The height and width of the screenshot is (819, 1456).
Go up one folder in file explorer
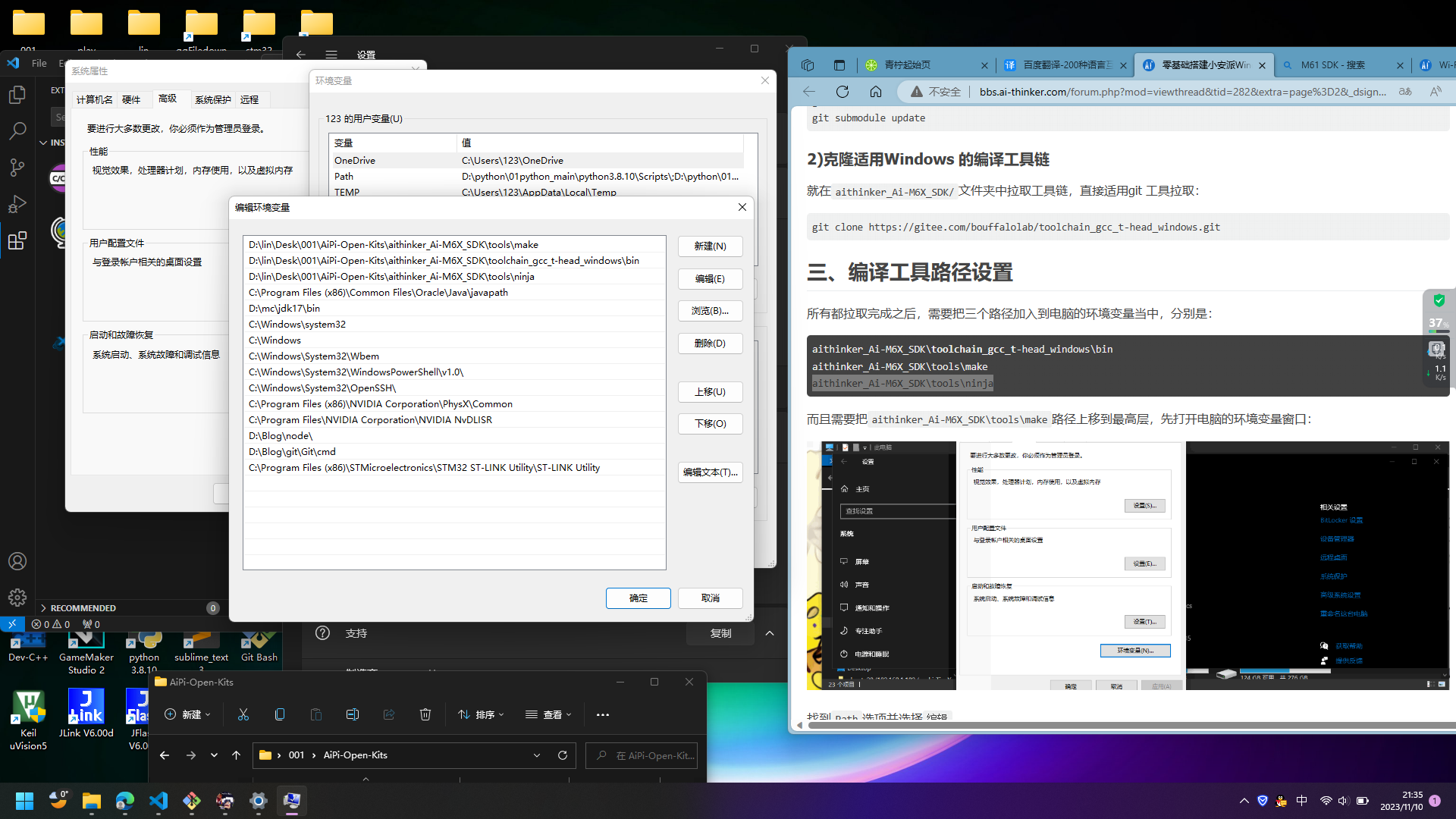pos(236,755)
